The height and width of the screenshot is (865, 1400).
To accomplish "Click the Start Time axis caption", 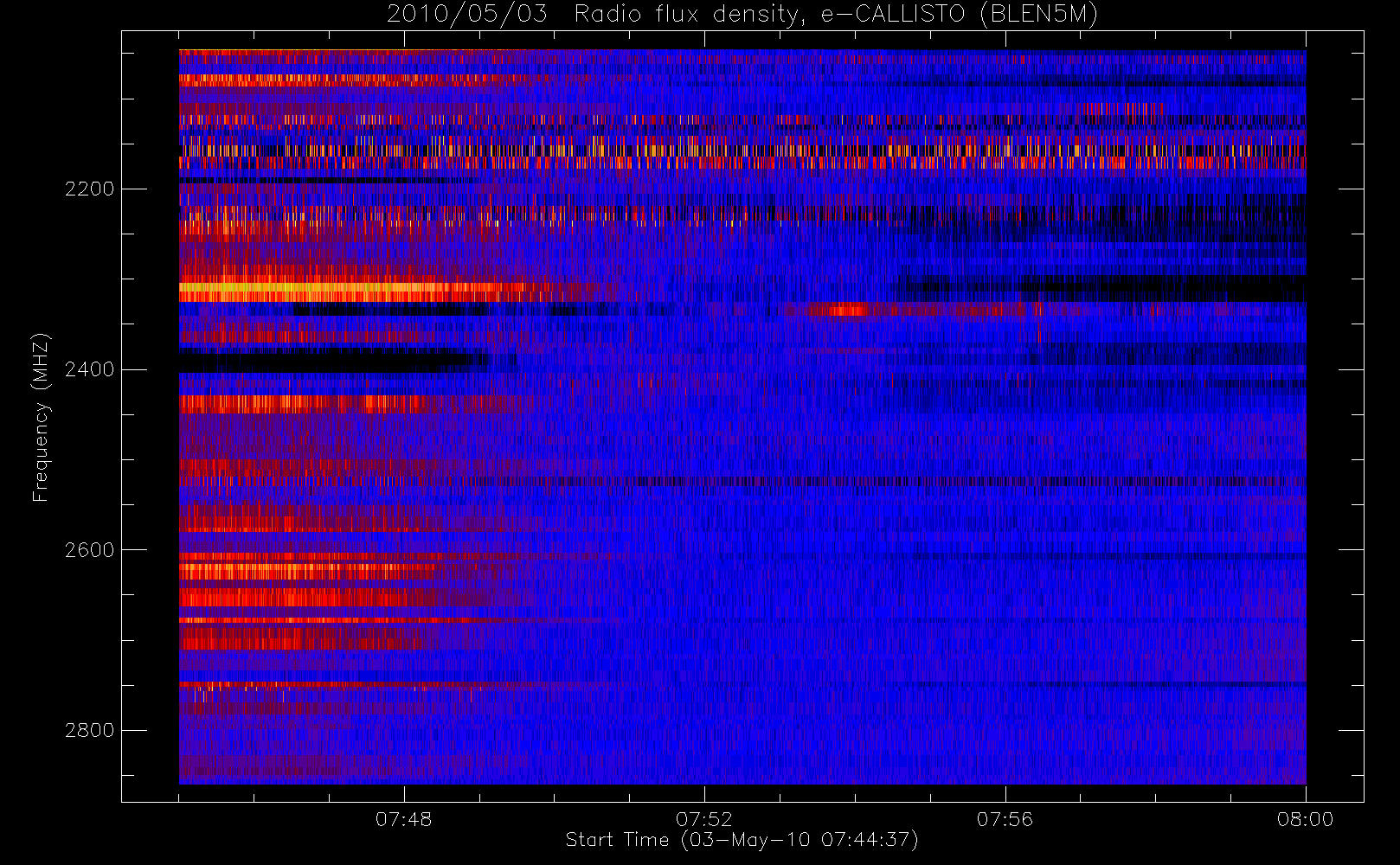I will pyautogui.click(x=742, y=840).
